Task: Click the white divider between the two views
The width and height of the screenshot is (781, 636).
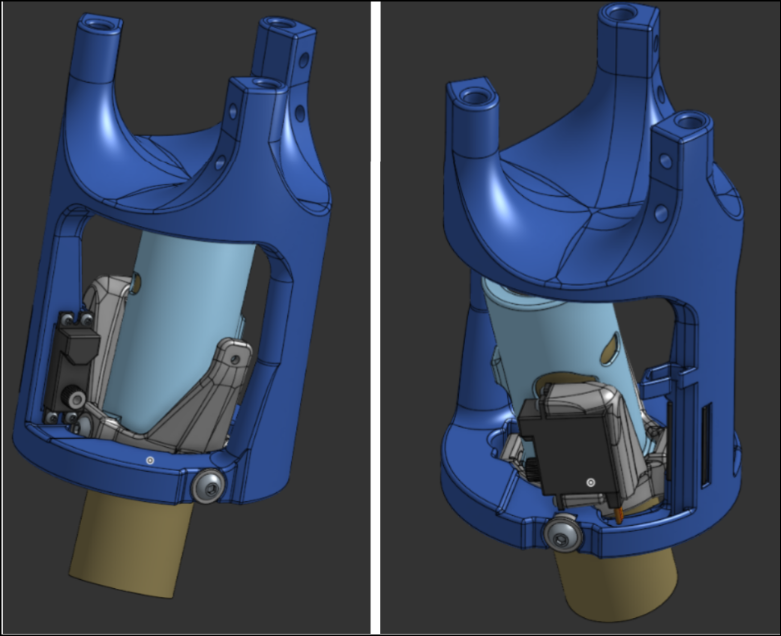Action: (x=374, y=318)
